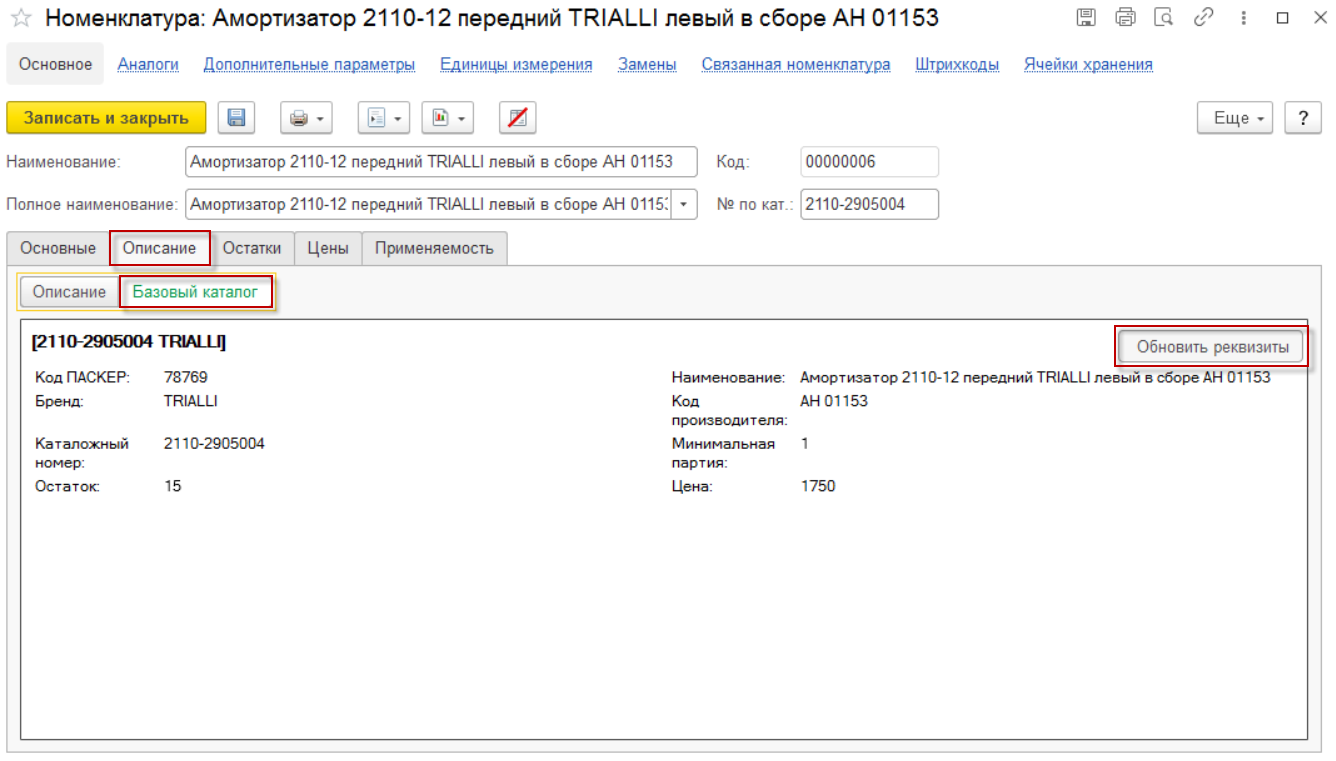Open the vertical three-dots menu

(1242, 17)
